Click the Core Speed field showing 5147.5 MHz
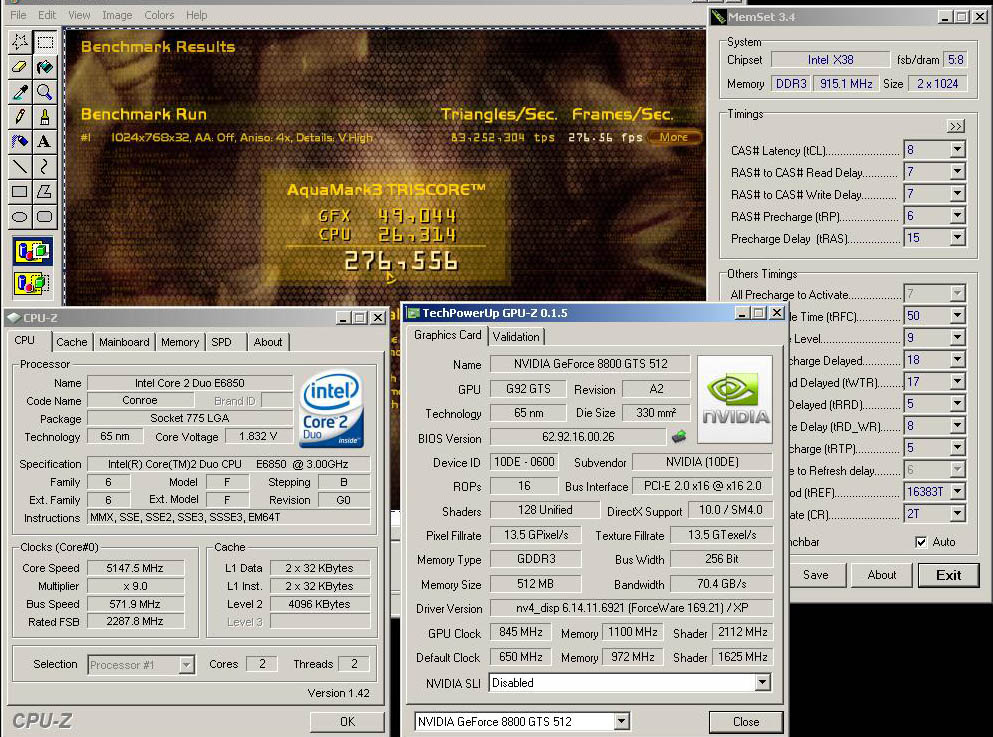The width and height of the screenshot is (993, 737). pos(135,568)
